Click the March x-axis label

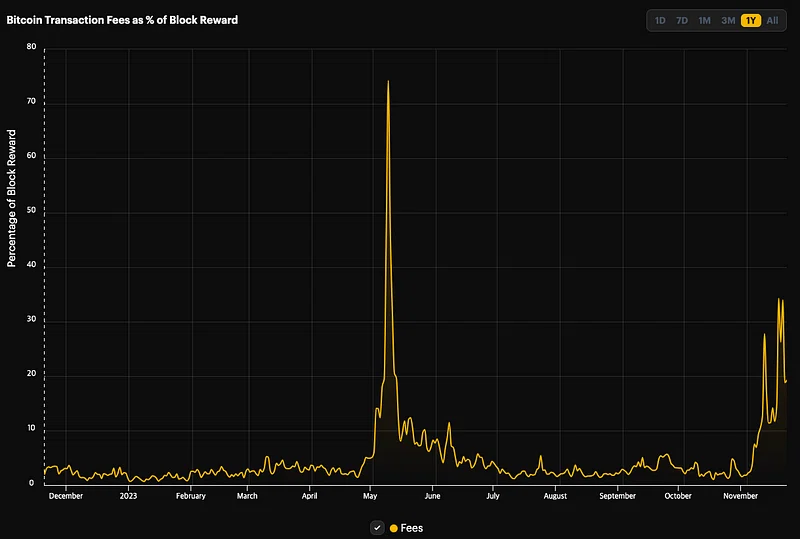tap(247, 496)
